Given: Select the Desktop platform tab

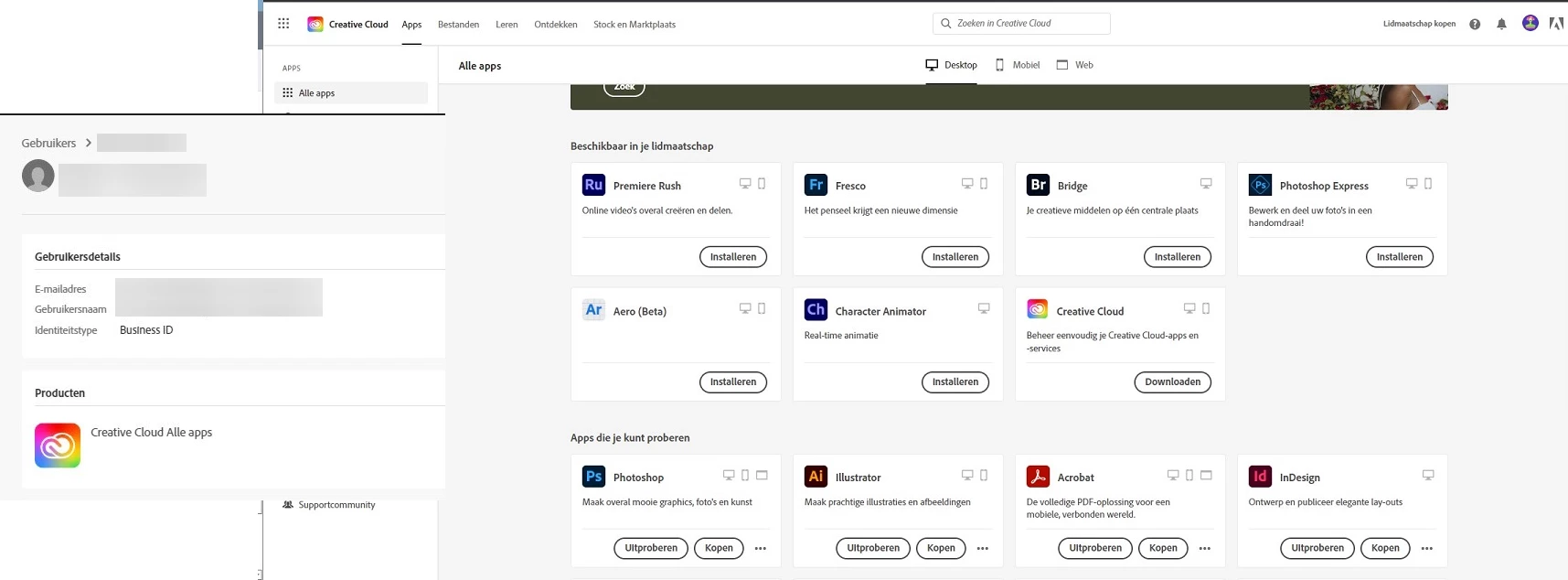Looking at the screenshot, I should tap(951, 65).
